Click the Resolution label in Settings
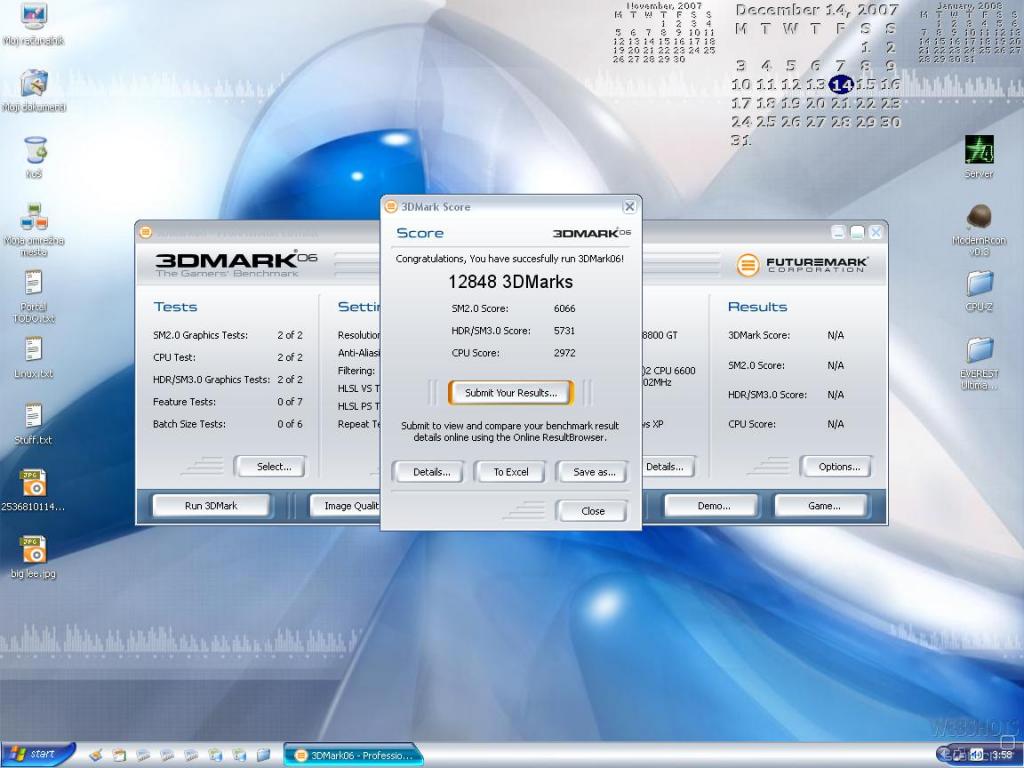The width and height of the screenshot is (1024, 768). click(359, 335)
